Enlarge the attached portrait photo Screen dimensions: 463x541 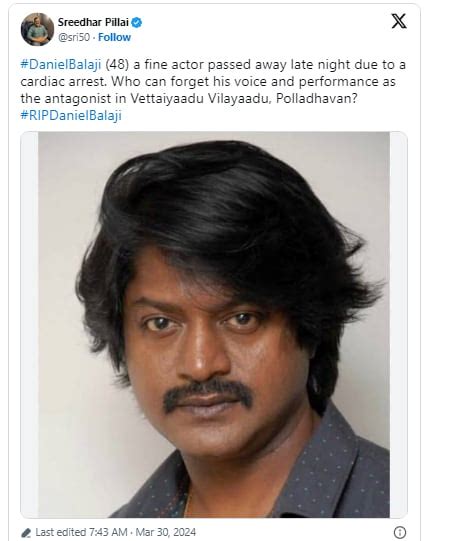(214, 324)
